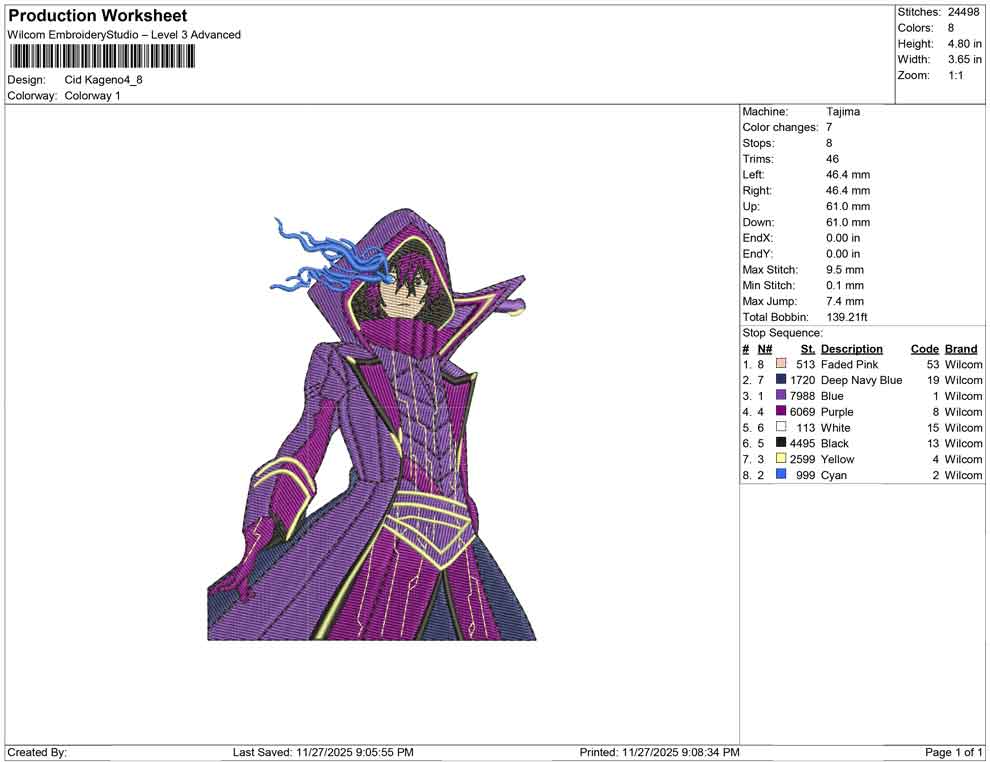Select the Black thread color swatch

pos(781,443)
